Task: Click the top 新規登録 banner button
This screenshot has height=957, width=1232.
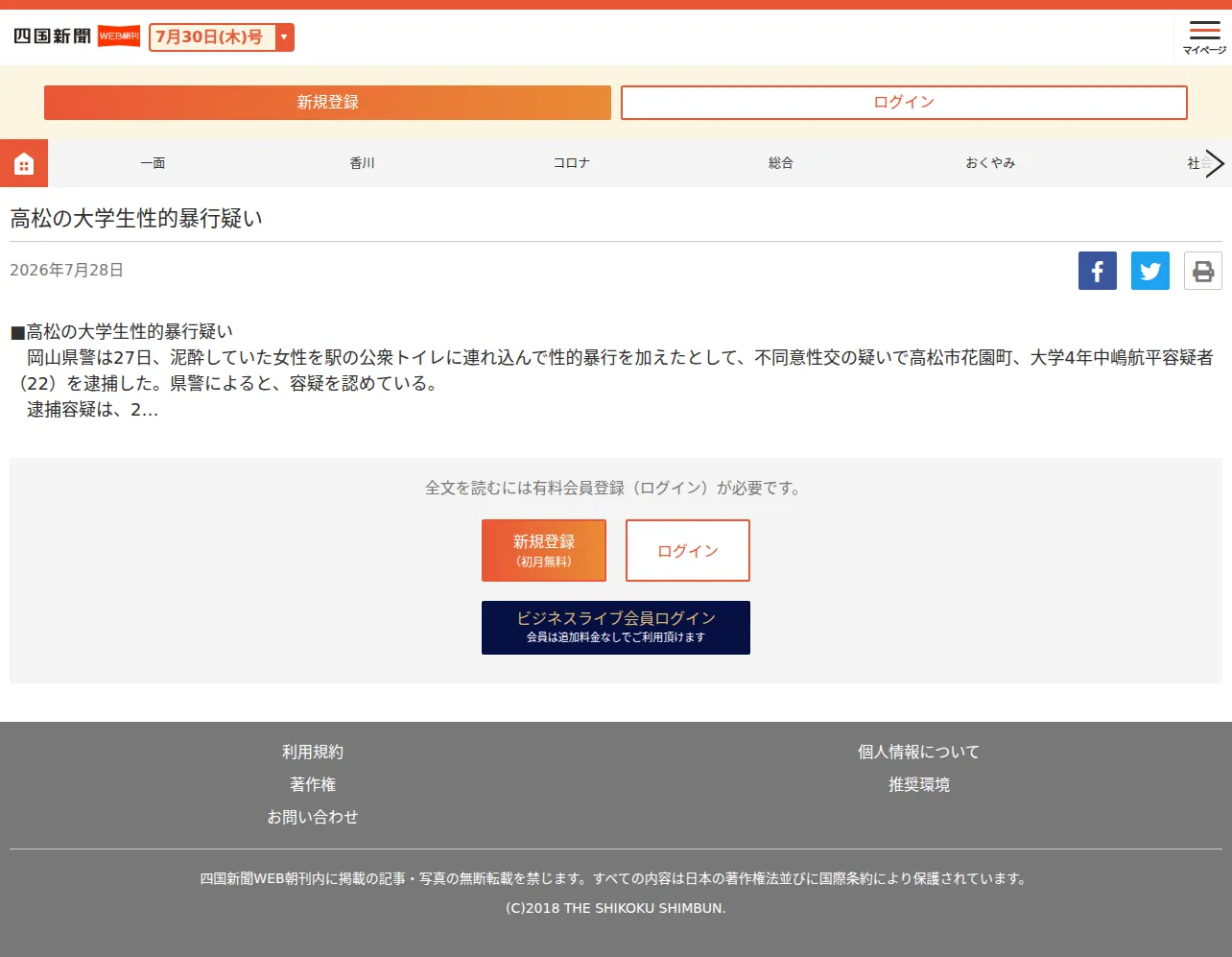Action: point(327,103)
